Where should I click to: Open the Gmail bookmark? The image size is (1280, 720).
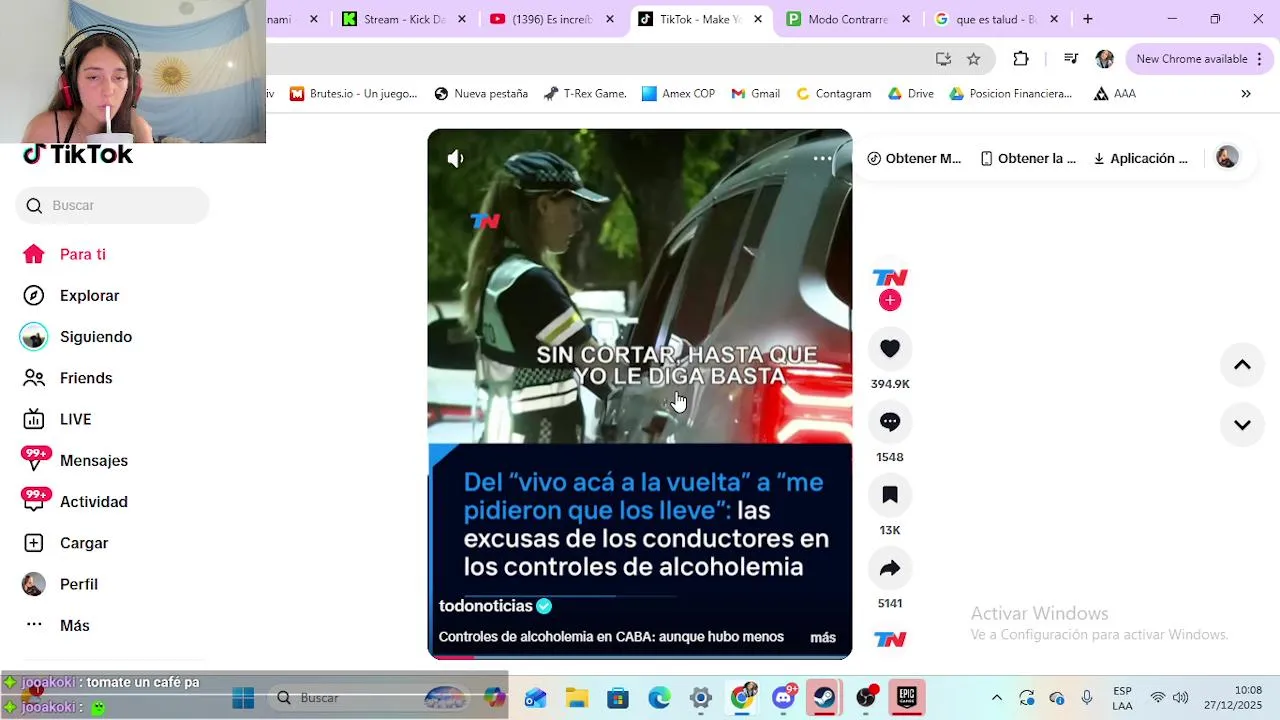tap(755, 94)
